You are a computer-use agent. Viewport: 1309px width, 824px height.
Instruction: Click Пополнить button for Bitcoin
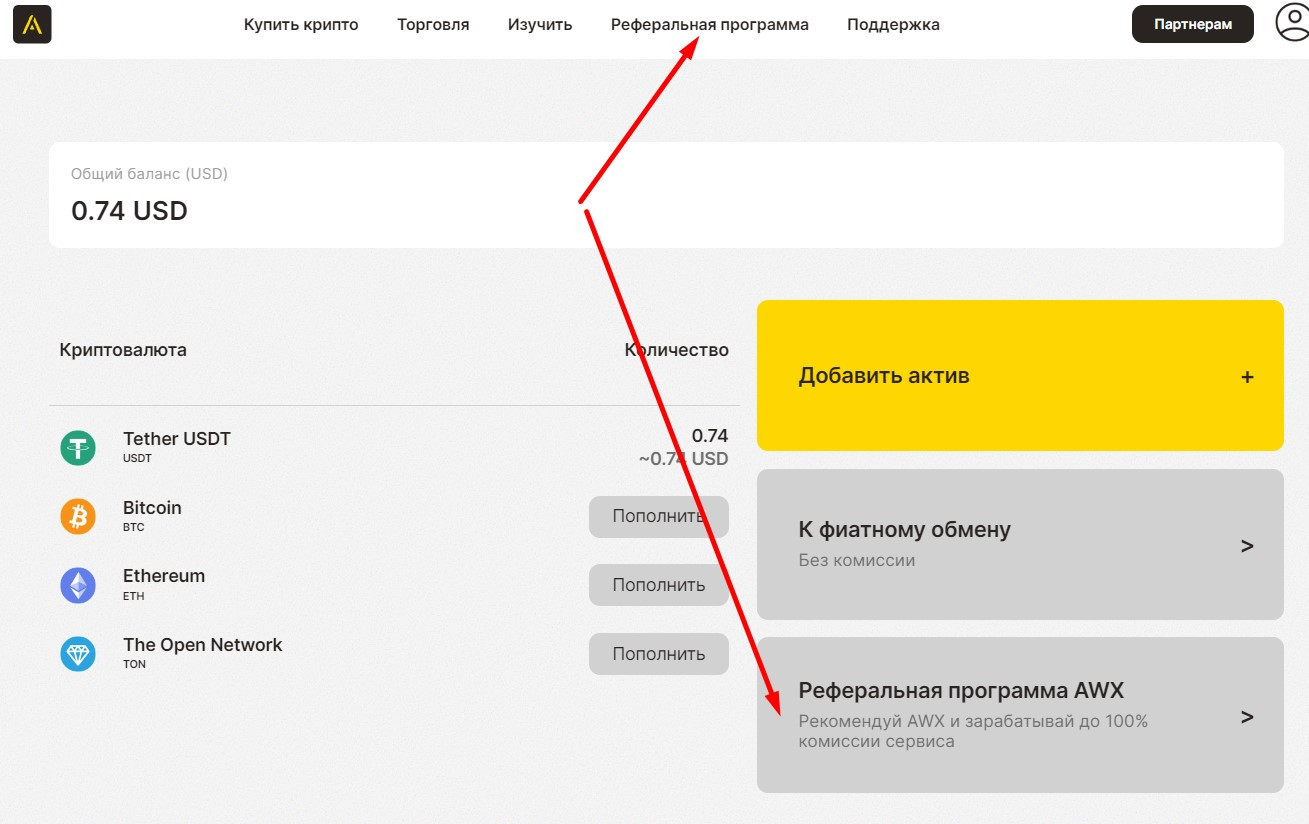[x=658, y=517]
